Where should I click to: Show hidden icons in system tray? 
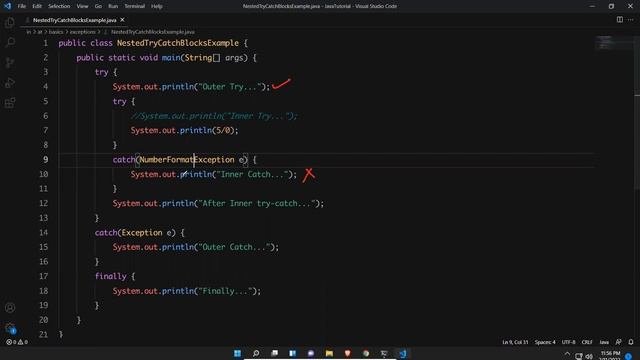point(567,354)
